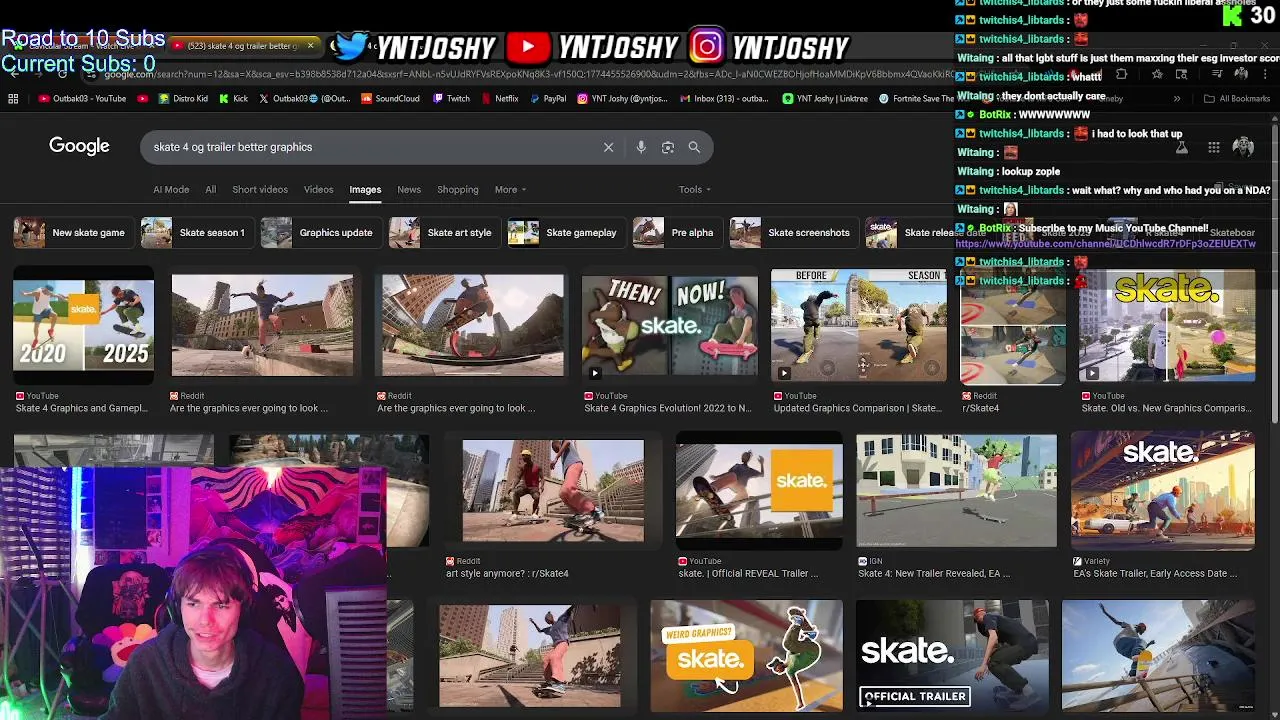Image resolution: width=1280 pixels, height=720 pixels.
Task: Switch to the Shopping tab
Action: pyautogui.click(x=458, y=189)
